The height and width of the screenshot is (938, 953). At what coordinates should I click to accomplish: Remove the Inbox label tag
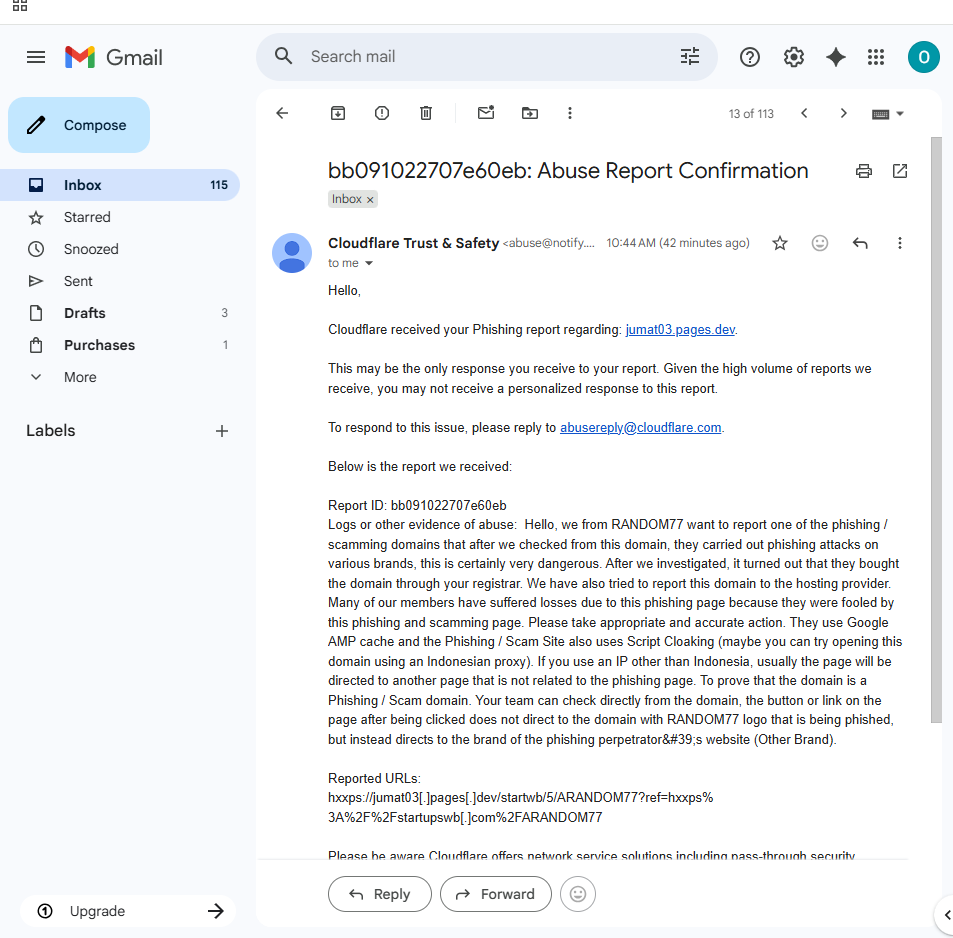pyautogui.click(x=370, y=199)
